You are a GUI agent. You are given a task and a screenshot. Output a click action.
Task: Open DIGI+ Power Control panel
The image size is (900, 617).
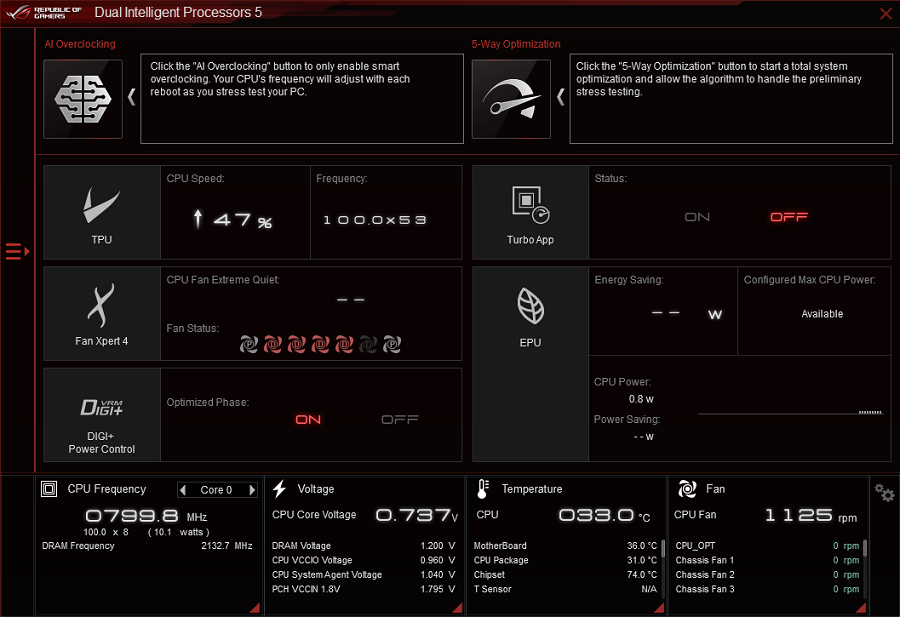(x=102, y=414)
